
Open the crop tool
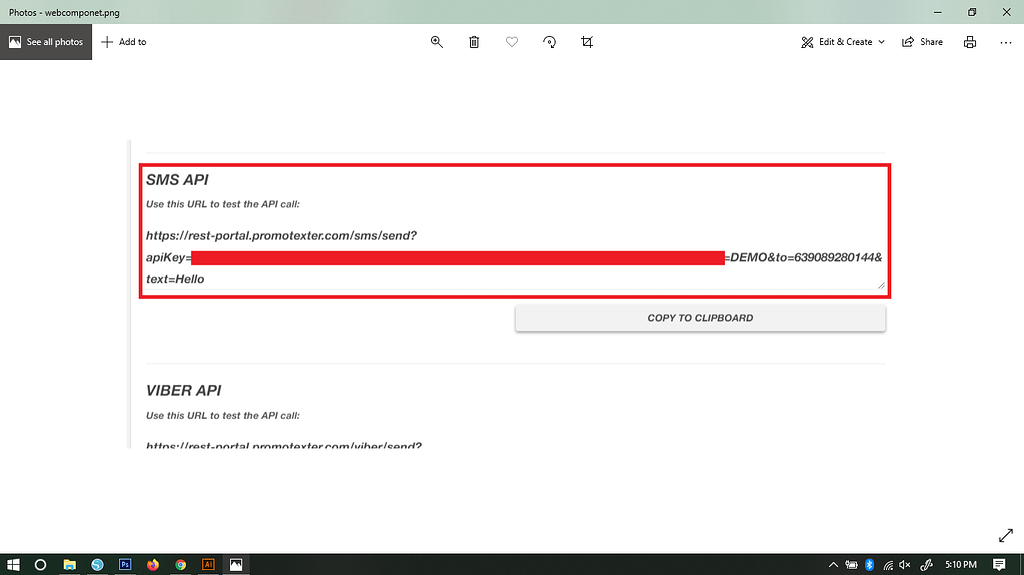pyautogui.click(x=587, y=42)
